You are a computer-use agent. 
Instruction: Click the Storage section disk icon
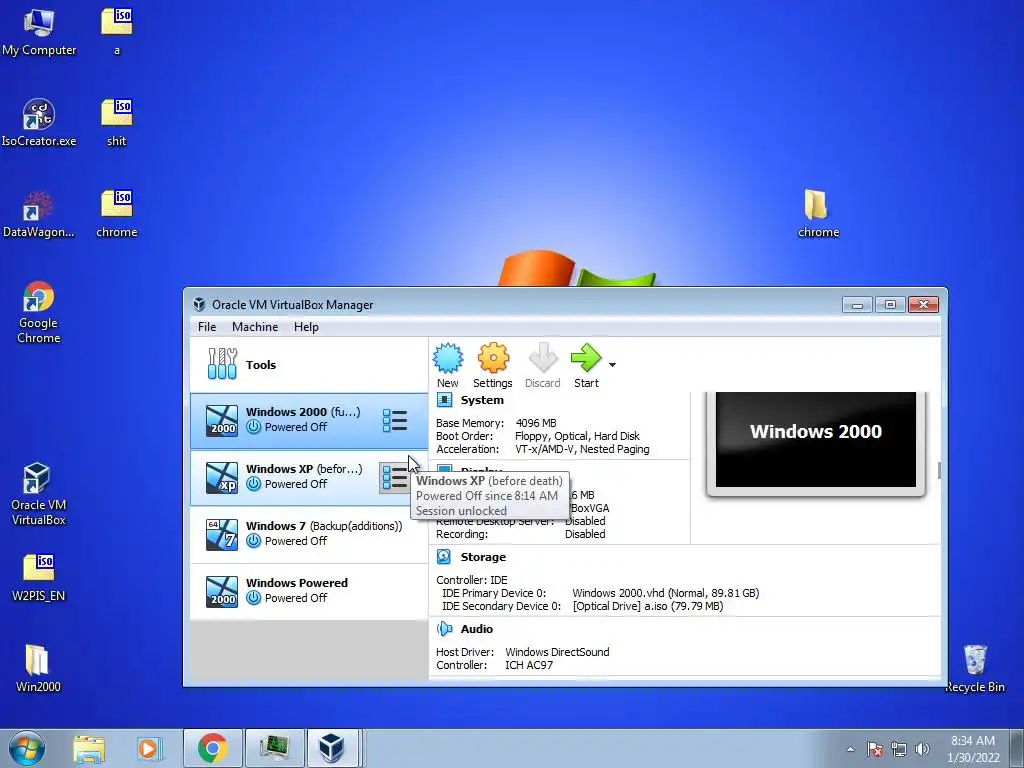point(444,556)
